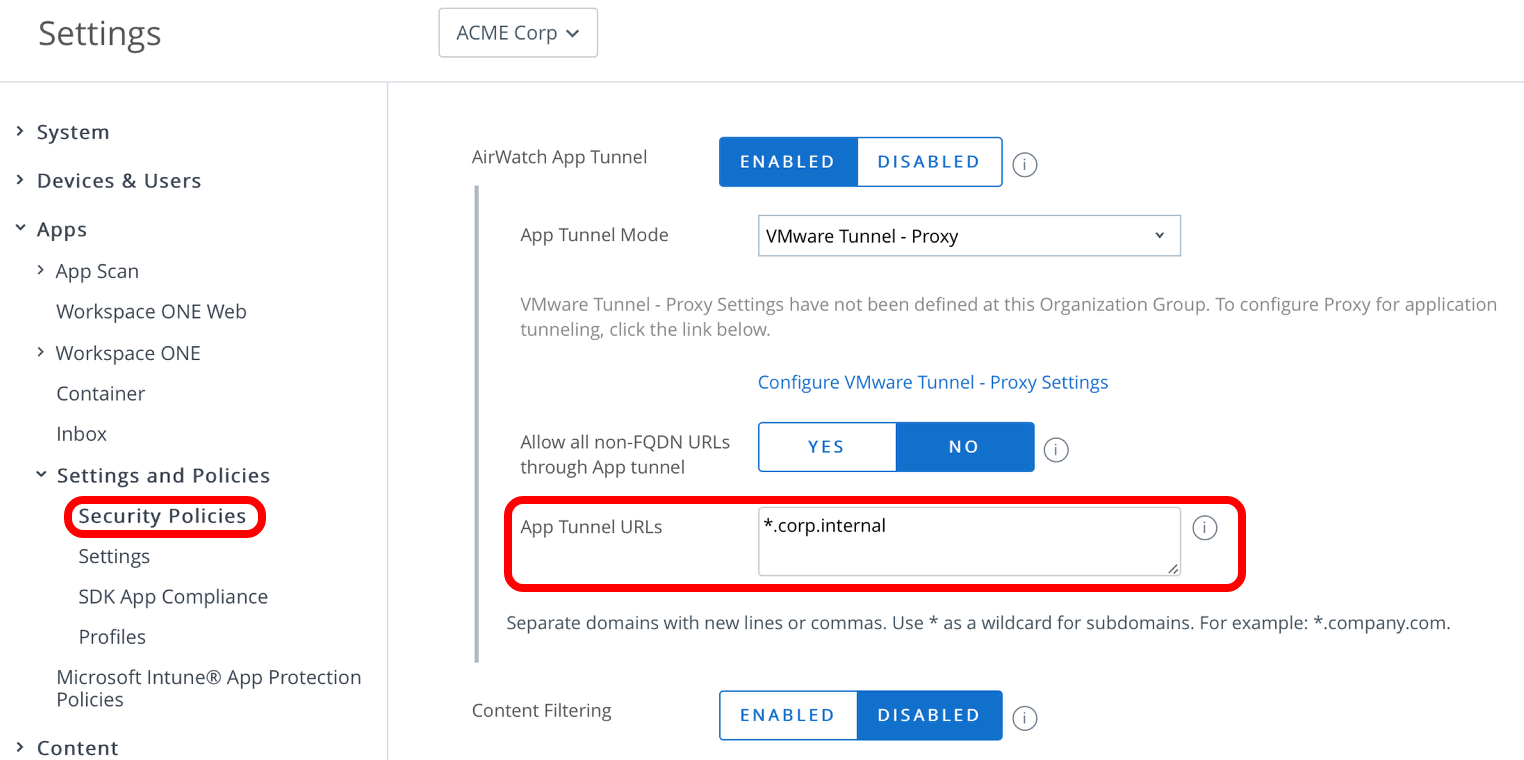
Task: Open the Content Filtering info tooltip
Action: (1024, 717)
